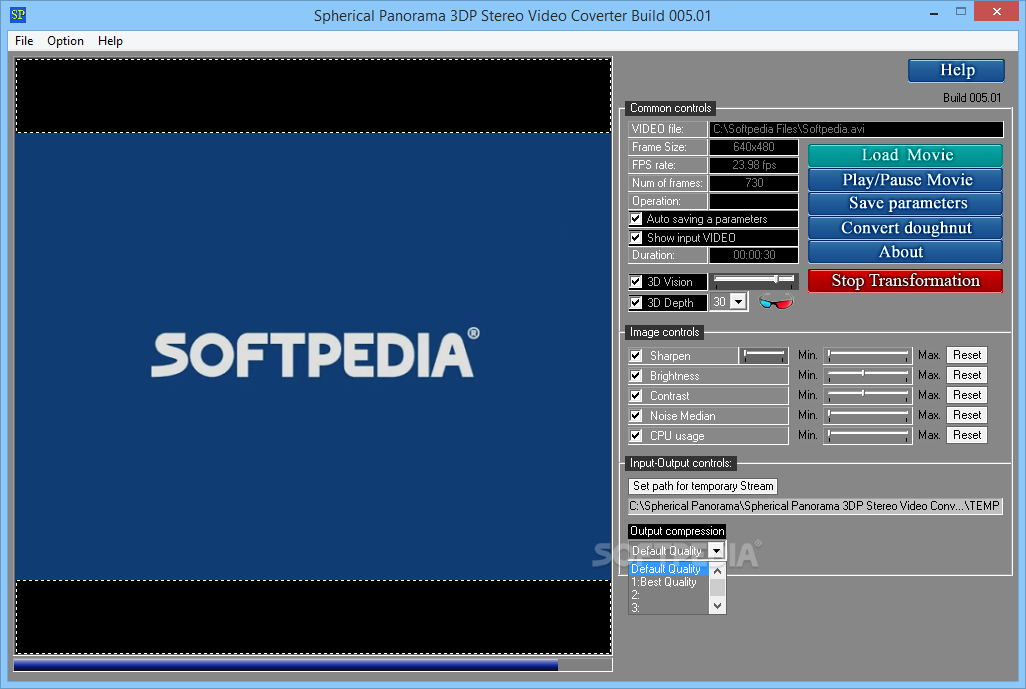This screenshot has height=689, width=1026.
Task: Click Stop Transformation red button
Action: 905,281
